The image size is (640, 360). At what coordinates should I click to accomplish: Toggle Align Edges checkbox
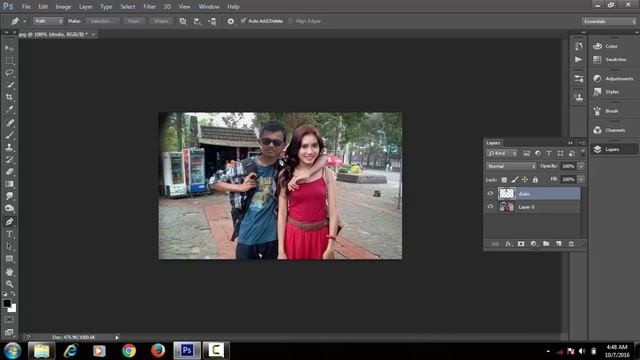coord(291,21)
